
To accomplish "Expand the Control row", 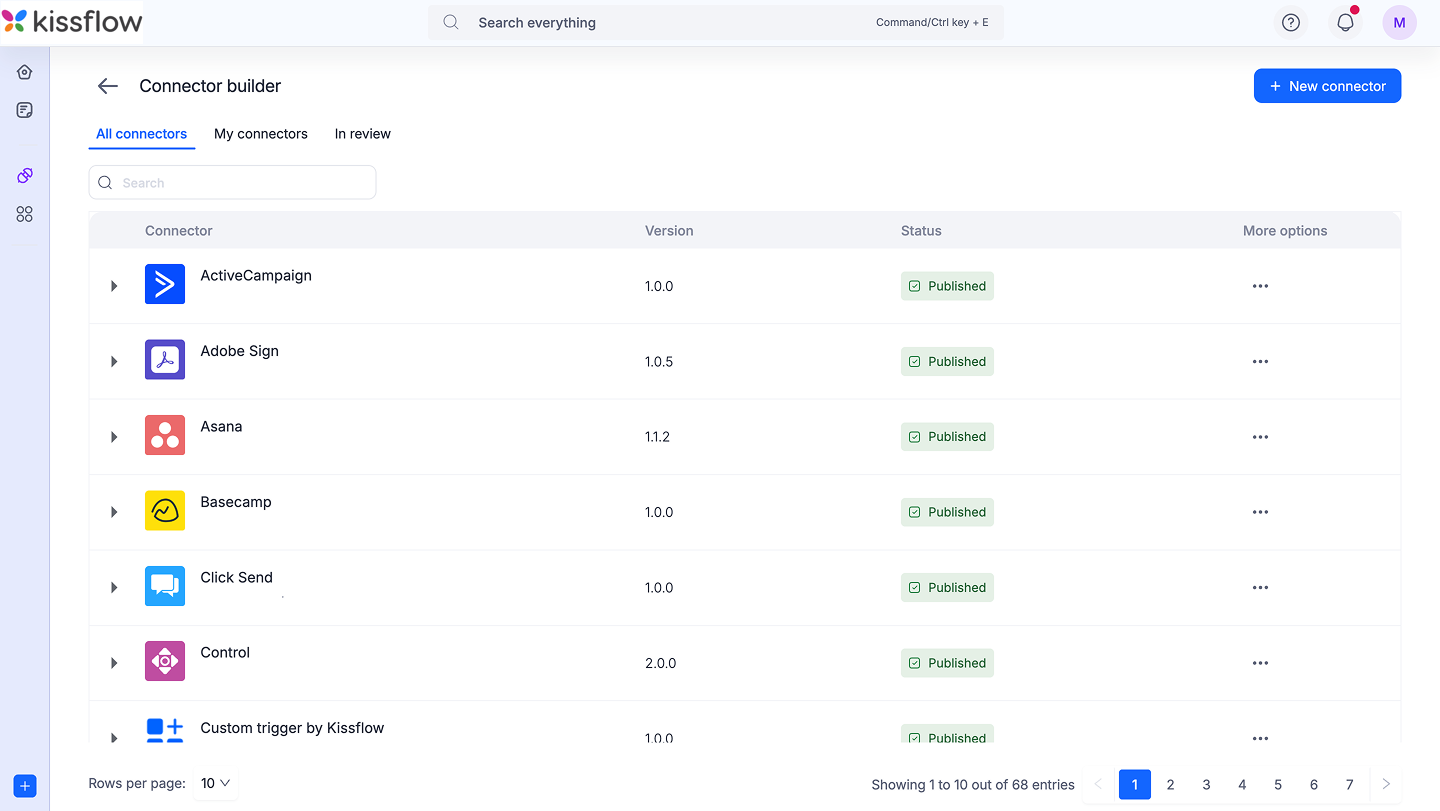I will click(114, 663).
